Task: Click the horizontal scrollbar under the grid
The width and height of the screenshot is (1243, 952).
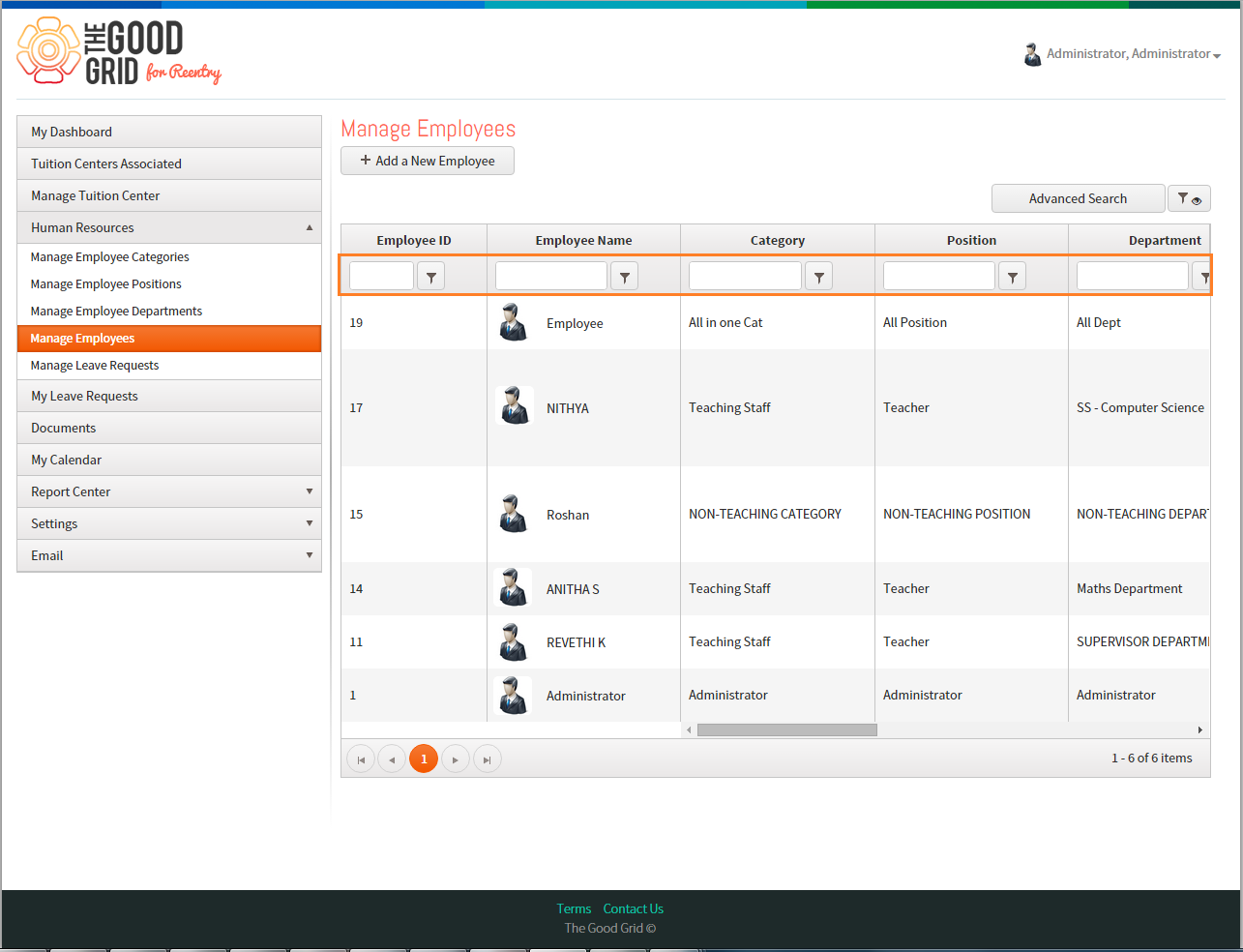Action: [x=786, y=729]
